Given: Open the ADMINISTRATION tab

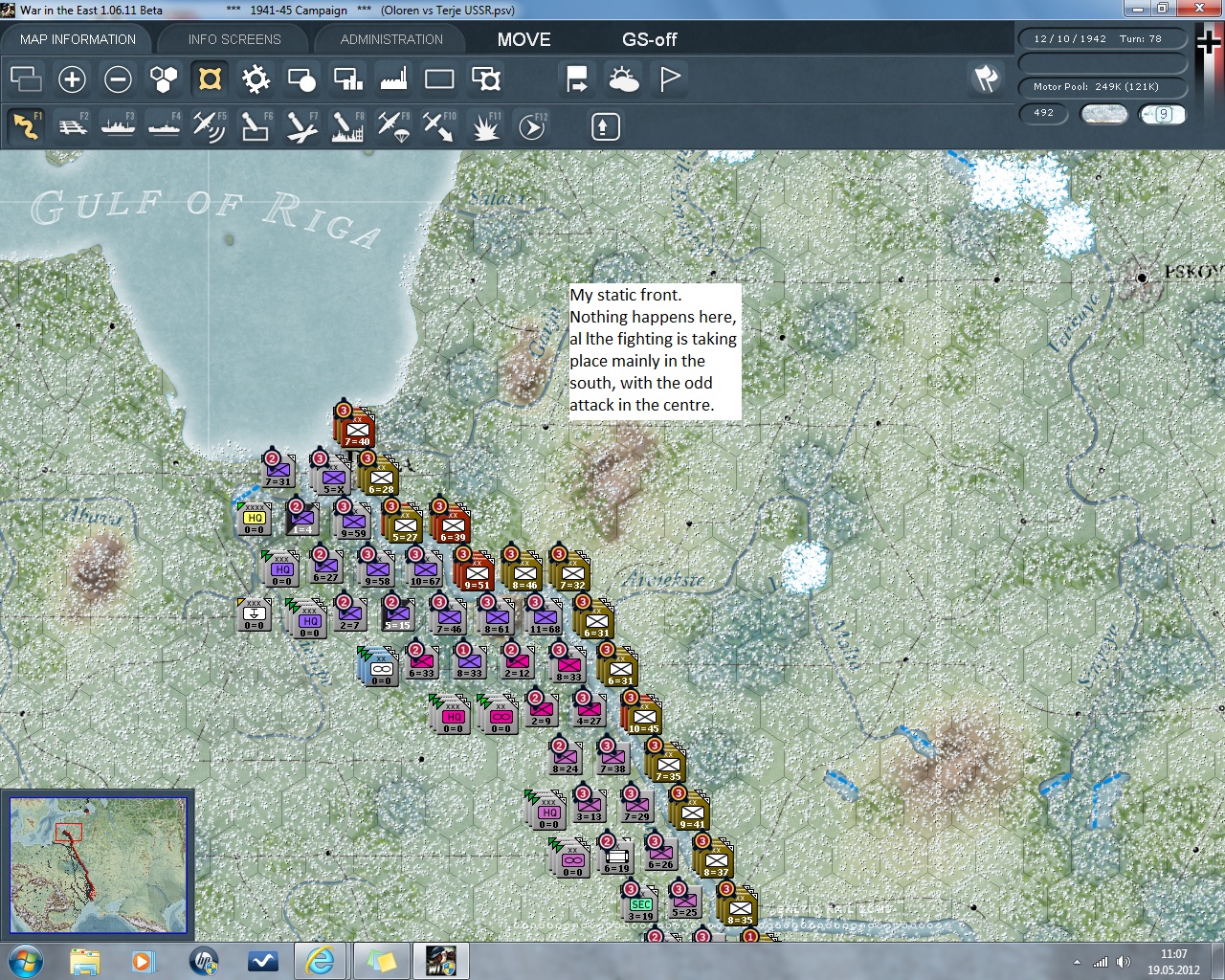Looking at the screenshot, I should click(x=391, y=39).
